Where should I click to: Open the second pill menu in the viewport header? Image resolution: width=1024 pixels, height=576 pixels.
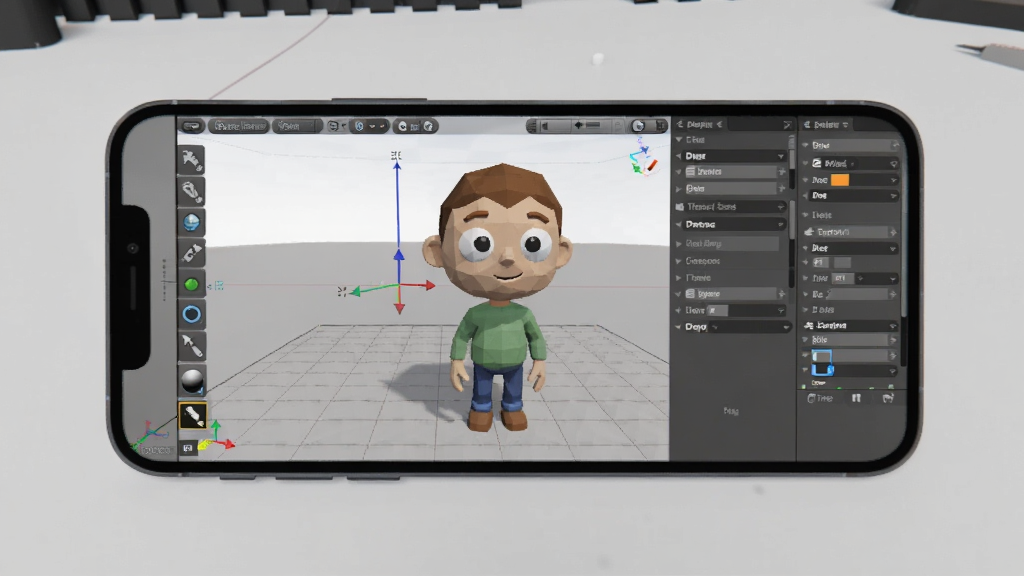point(239,126)
